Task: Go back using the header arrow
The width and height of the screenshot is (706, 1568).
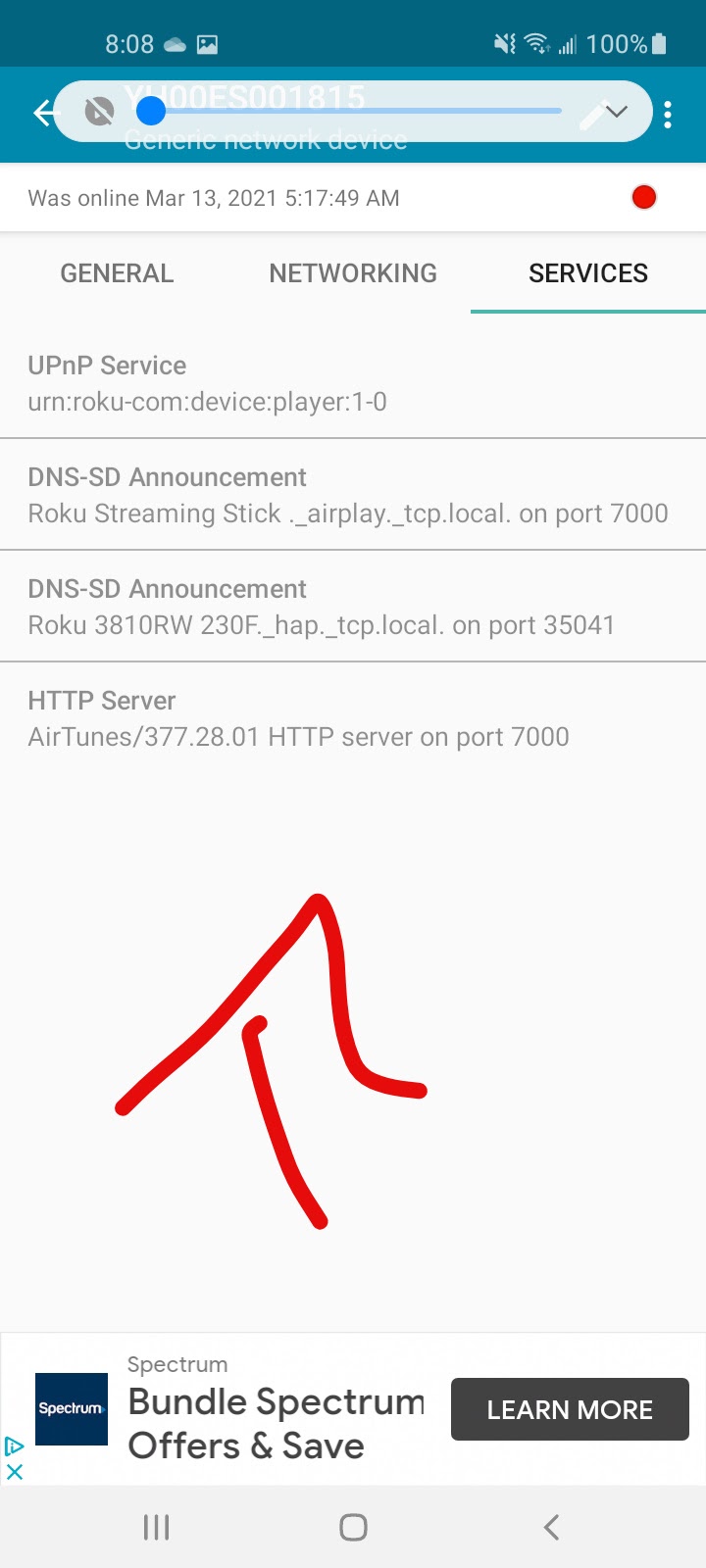Action: [44, 113]
